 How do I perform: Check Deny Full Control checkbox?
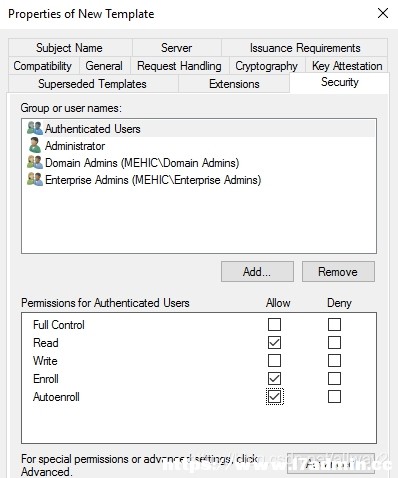point(334,324)
